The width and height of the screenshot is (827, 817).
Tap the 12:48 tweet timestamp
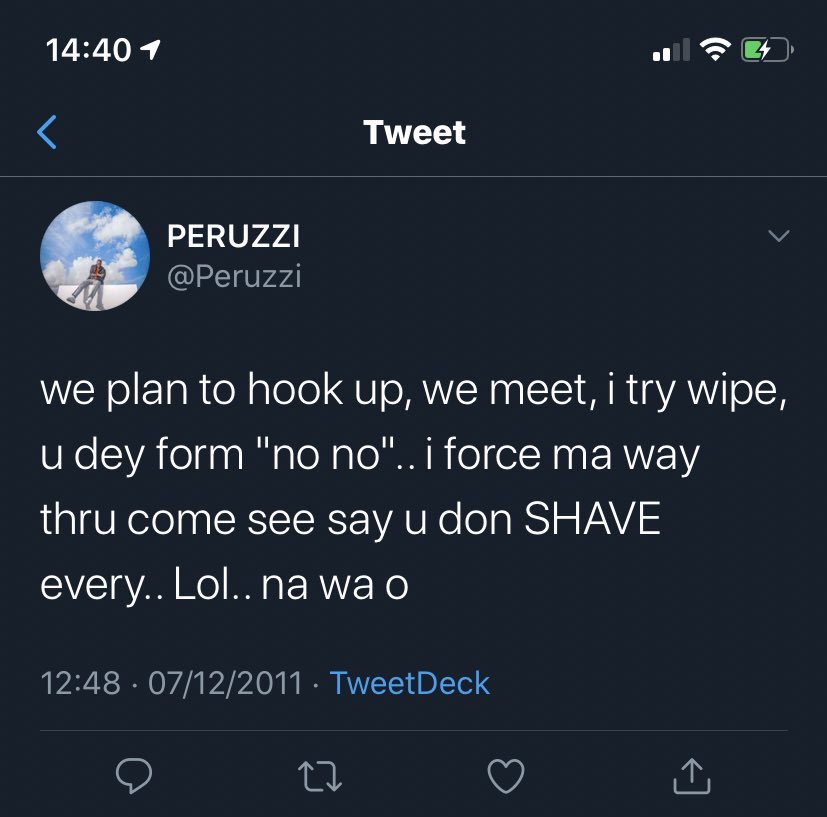81,683
